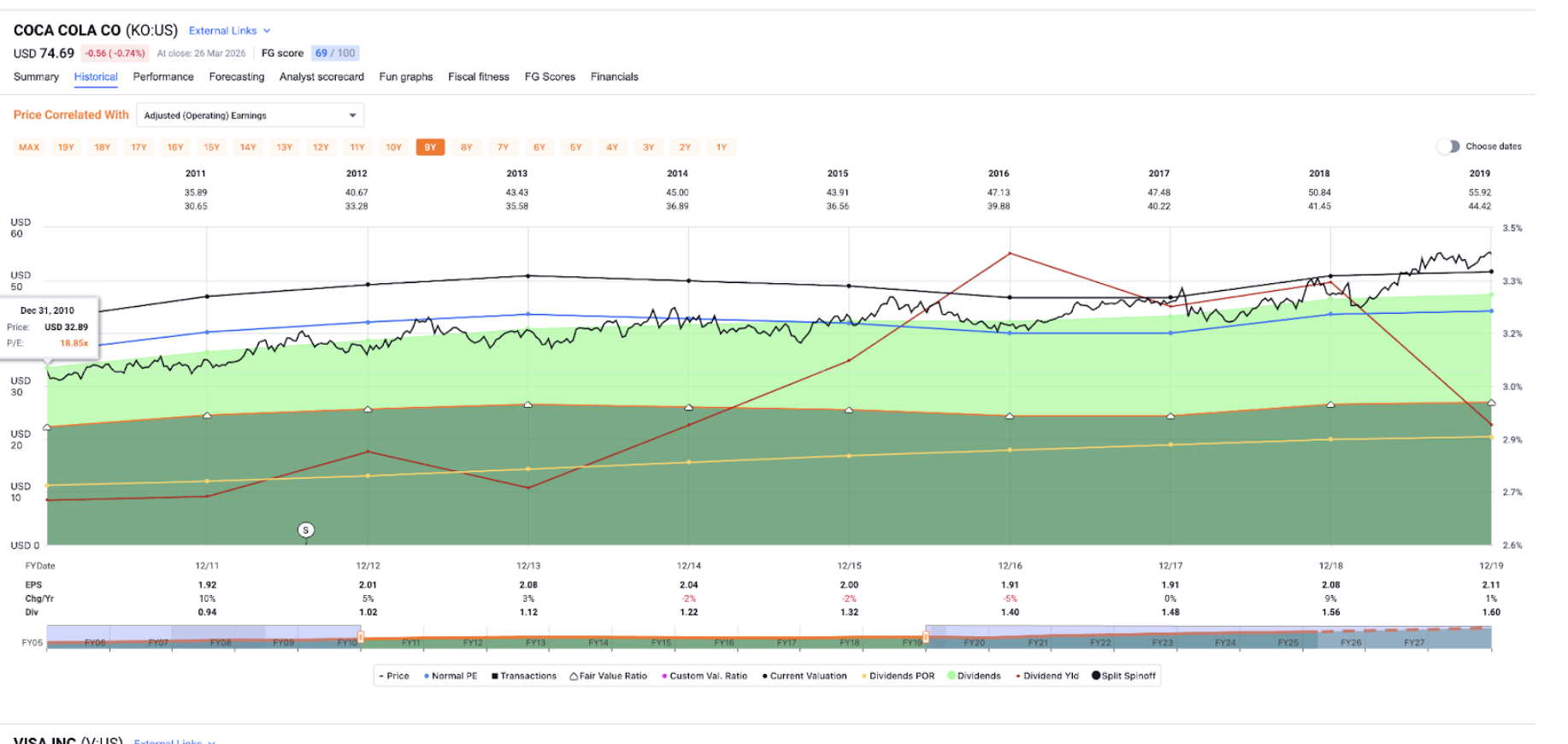
Task: Choose the 18Y time range
Action: pos(103,147)
